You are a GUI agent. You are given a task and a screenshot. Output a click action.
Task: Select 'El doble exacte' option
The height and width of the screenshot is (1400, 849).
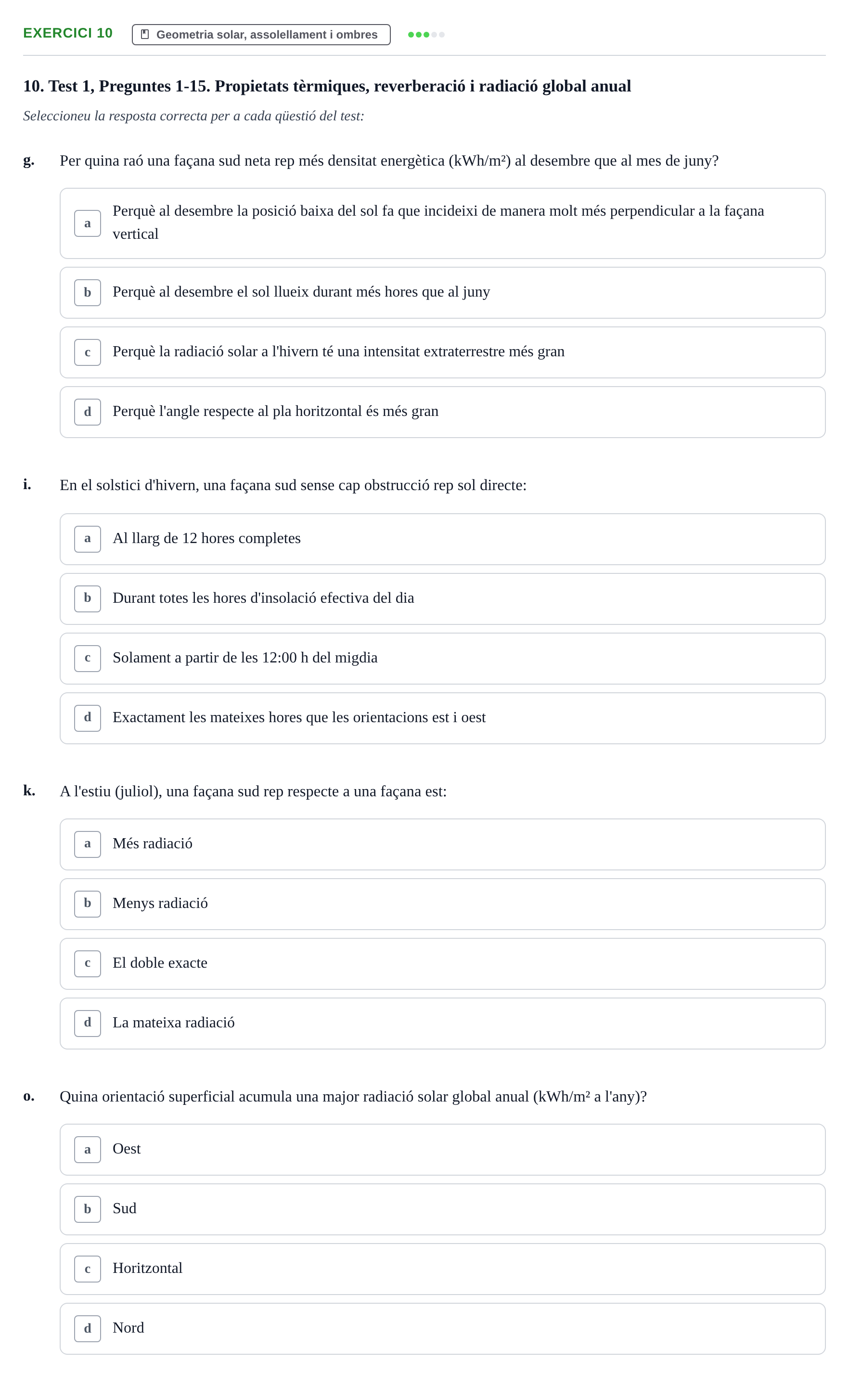(442, 964)
